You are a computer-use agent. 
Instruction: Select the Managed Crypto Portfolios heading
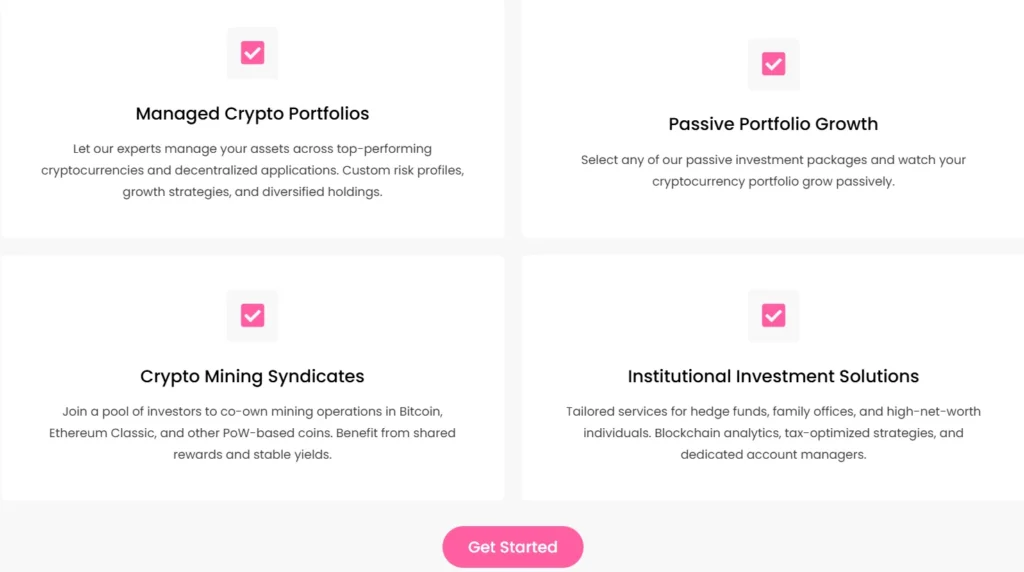(x=252, y=114)
